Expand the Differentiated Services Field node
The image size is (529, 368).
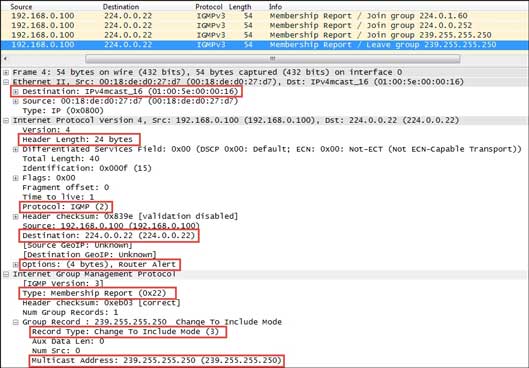16,149
